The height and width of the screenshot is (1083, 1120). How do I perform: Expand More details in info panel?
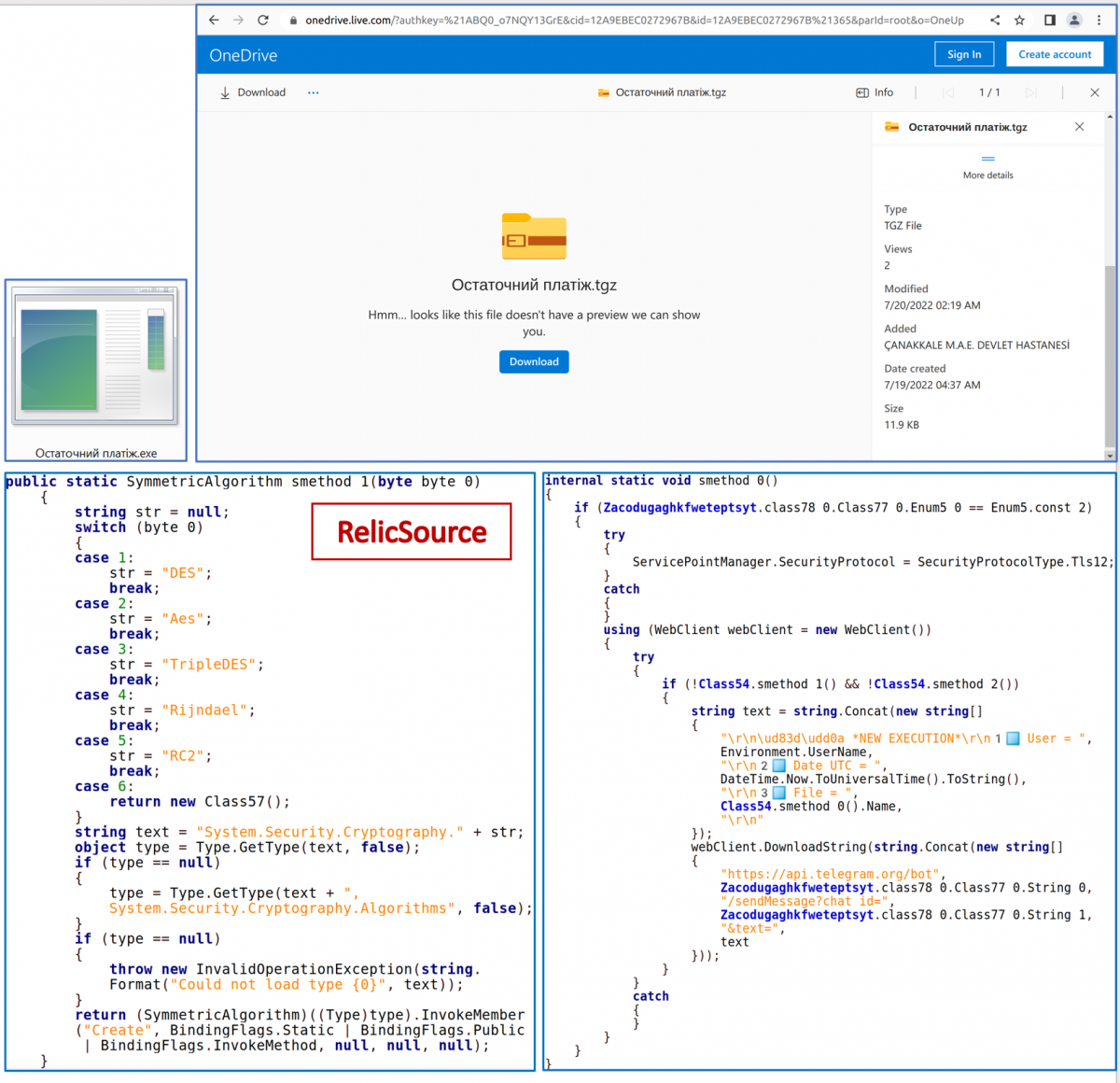[x=987, y=168]
